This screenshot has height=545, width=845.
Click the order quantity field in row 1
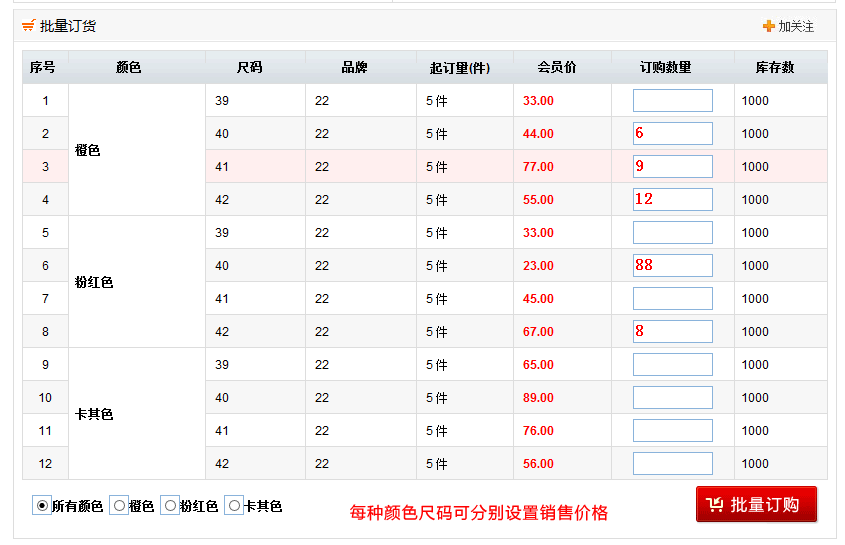pyautogui.click(x=673, y=100)
